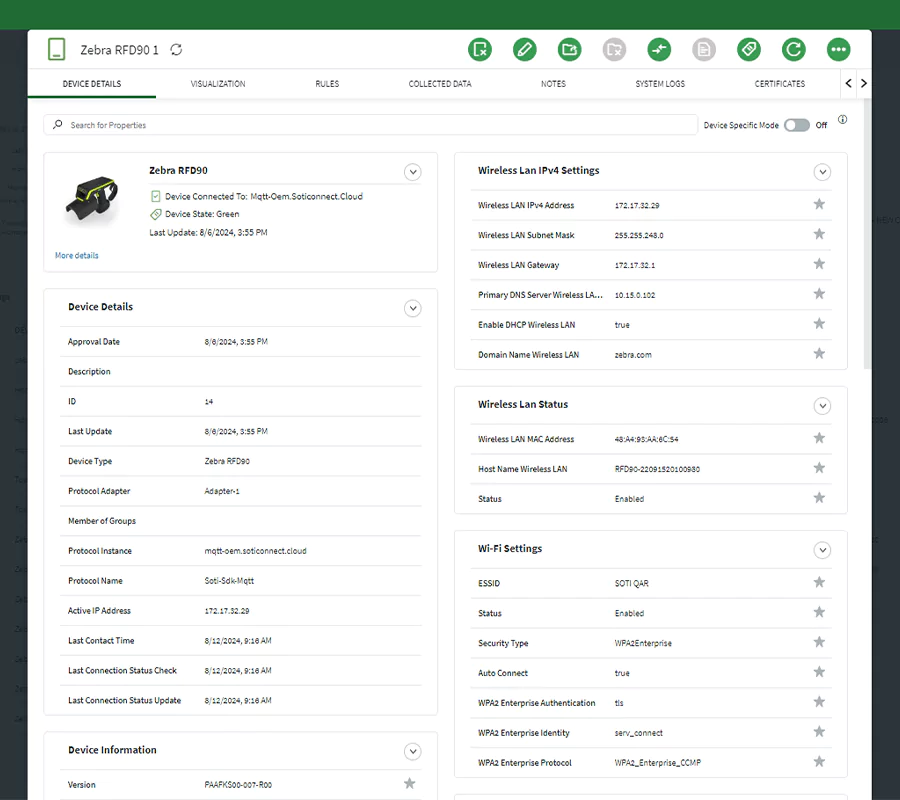The height and width of the screenshot is (800, 900).
Task: Star the Wireless LAN MAC Address property
Action: click(x=819, y=438)
